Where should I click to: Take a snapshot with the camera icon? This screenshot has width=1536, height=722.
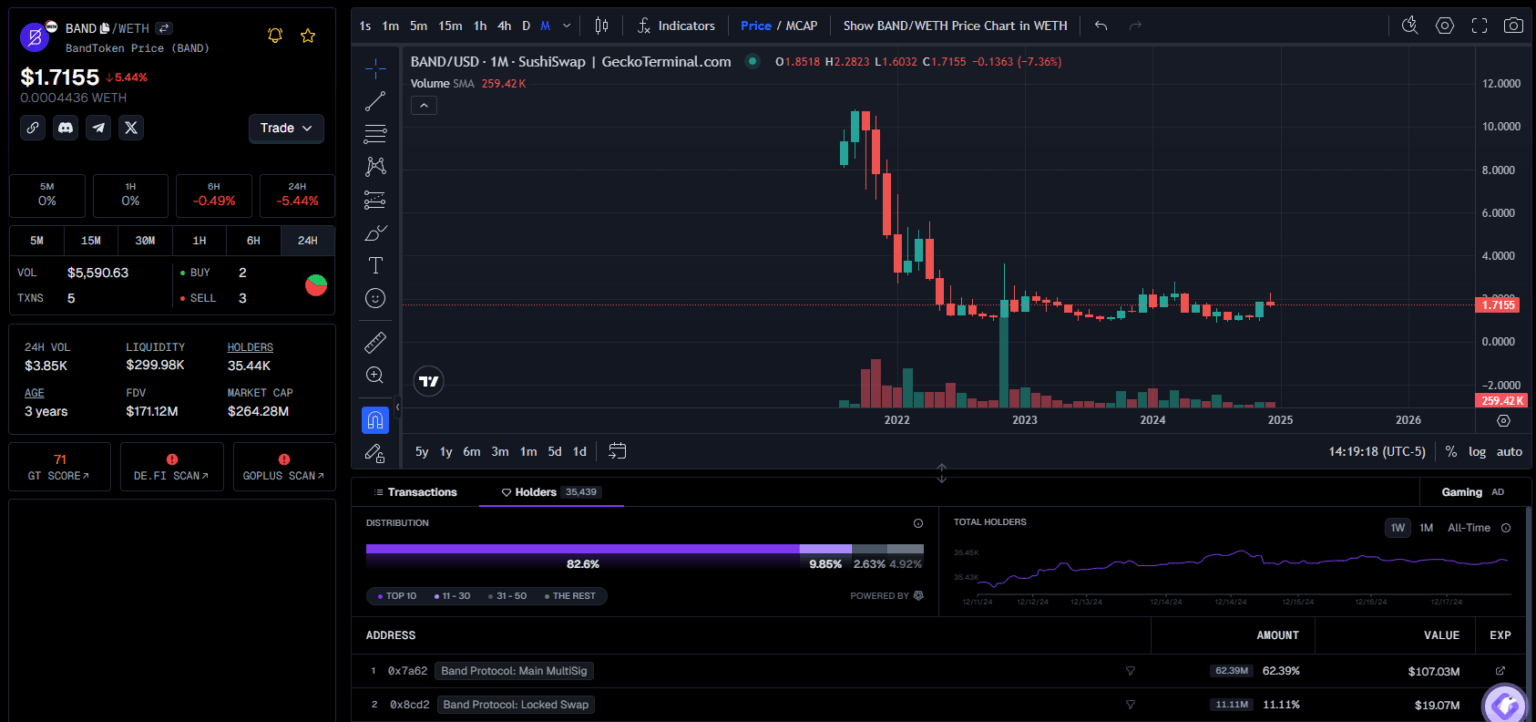[1513, 25]
